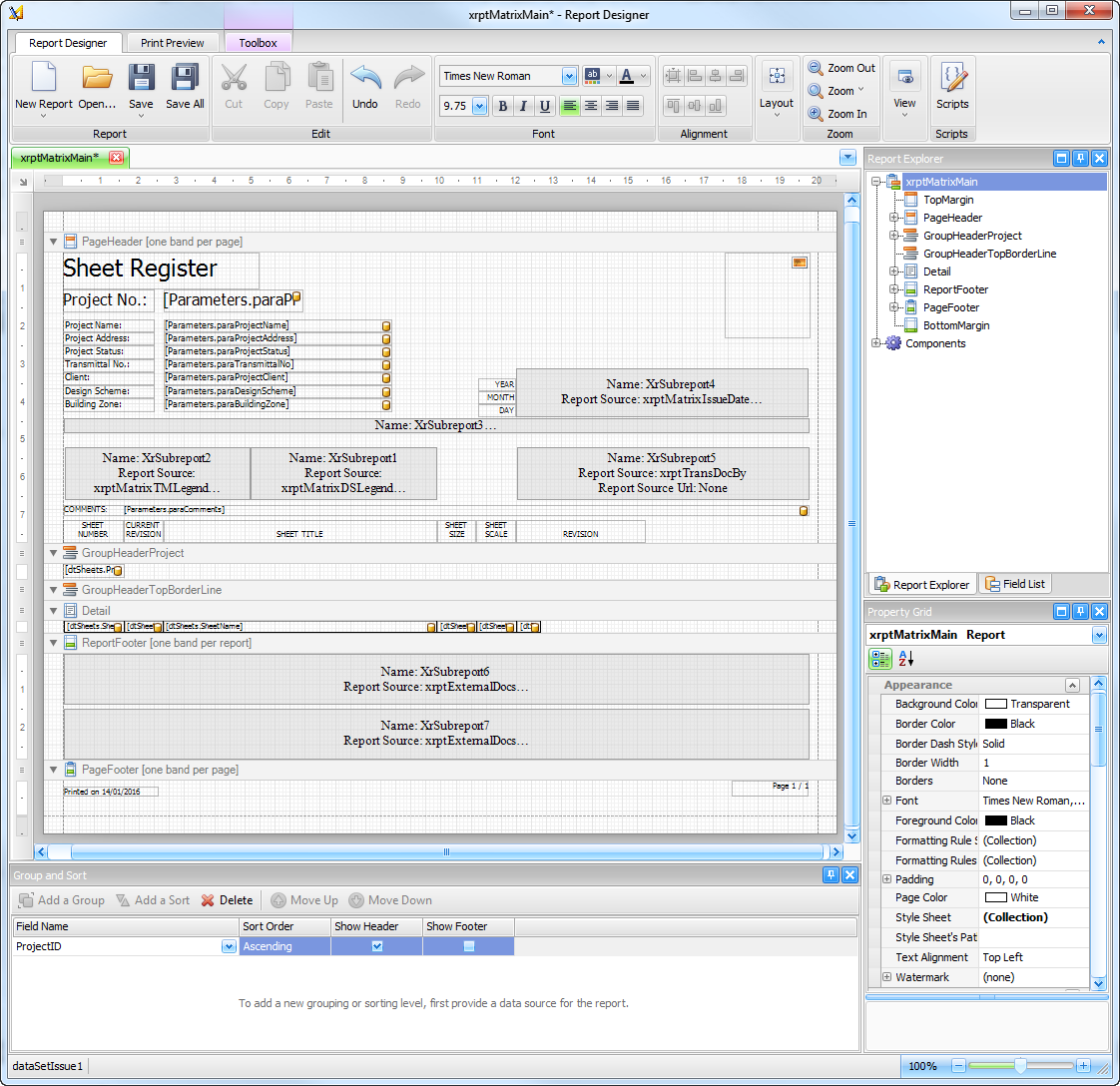Toggle Bold formatting on selected text
The width and height of the screenshot is (1120, 1086).
[x=502, y=106]
